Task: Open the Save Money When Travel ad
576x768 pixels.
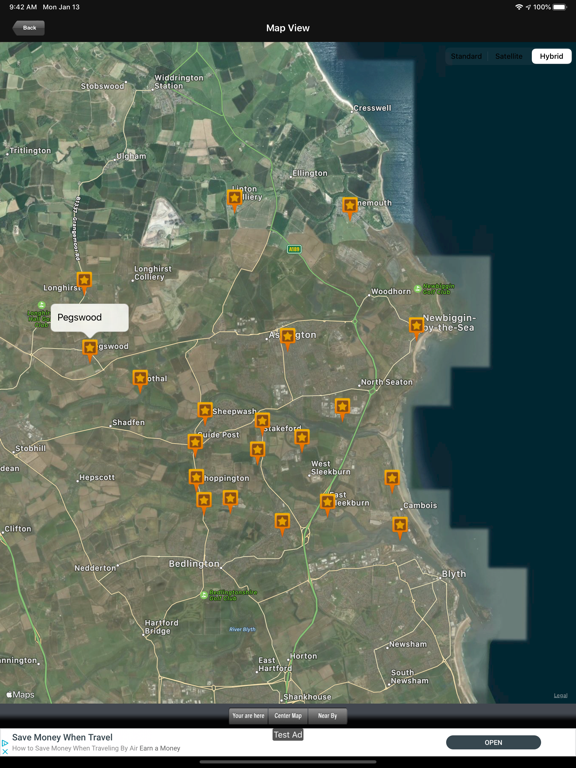Action: click(493, 743)
